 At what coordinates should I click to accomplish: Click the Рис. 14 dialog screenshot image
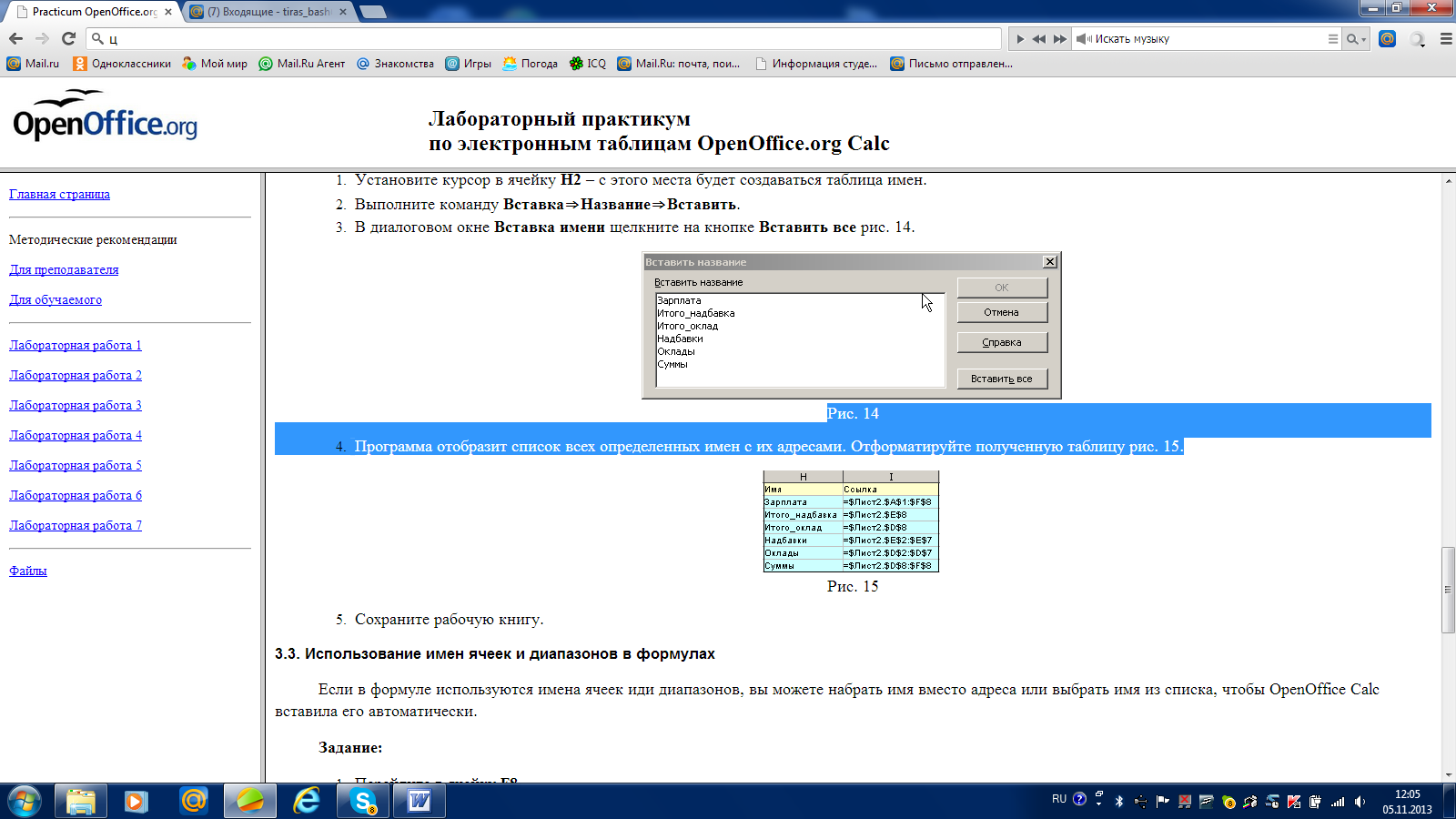[x=852, y=325]
